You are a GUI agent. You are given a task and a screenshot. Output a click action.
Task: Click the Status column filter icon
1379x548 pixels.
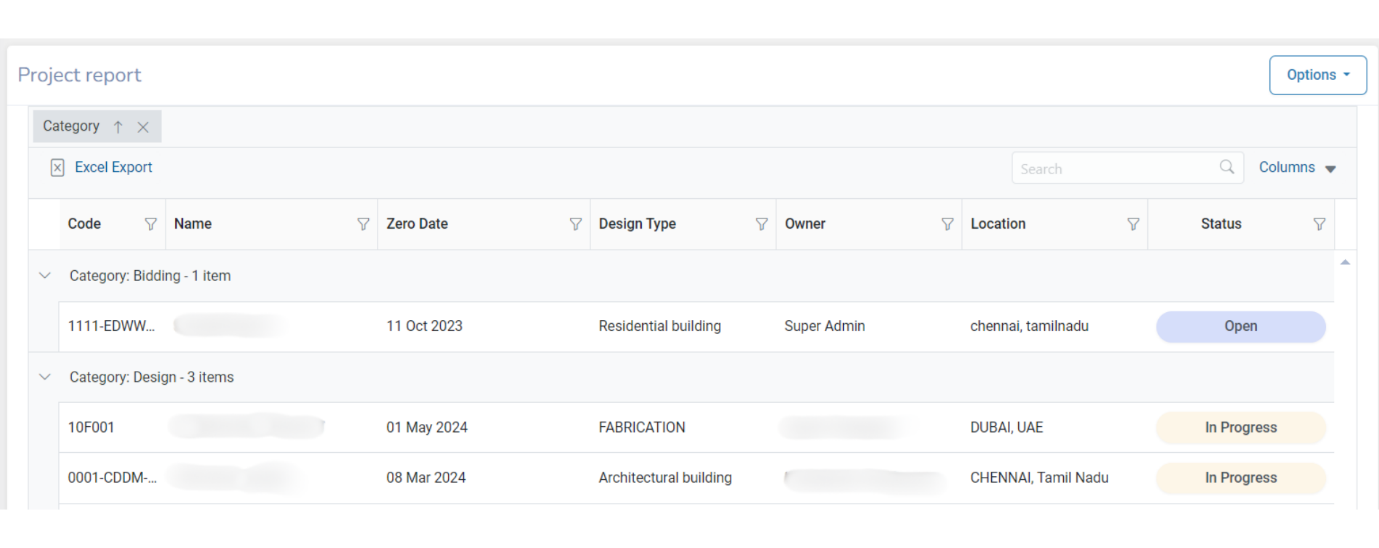[x=1319, y=224]
